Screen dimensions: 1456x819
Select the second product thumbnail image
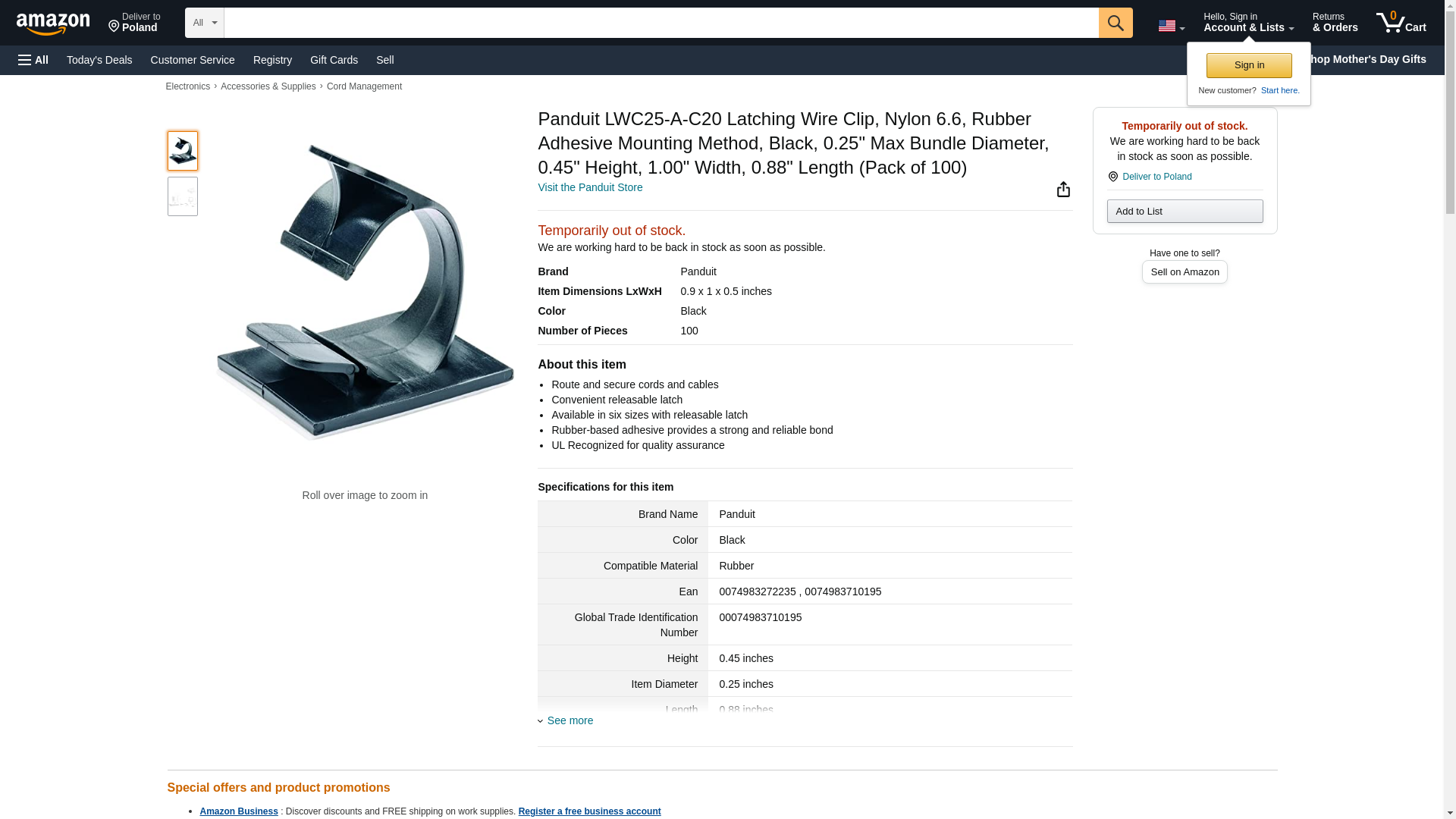point(182,197)
